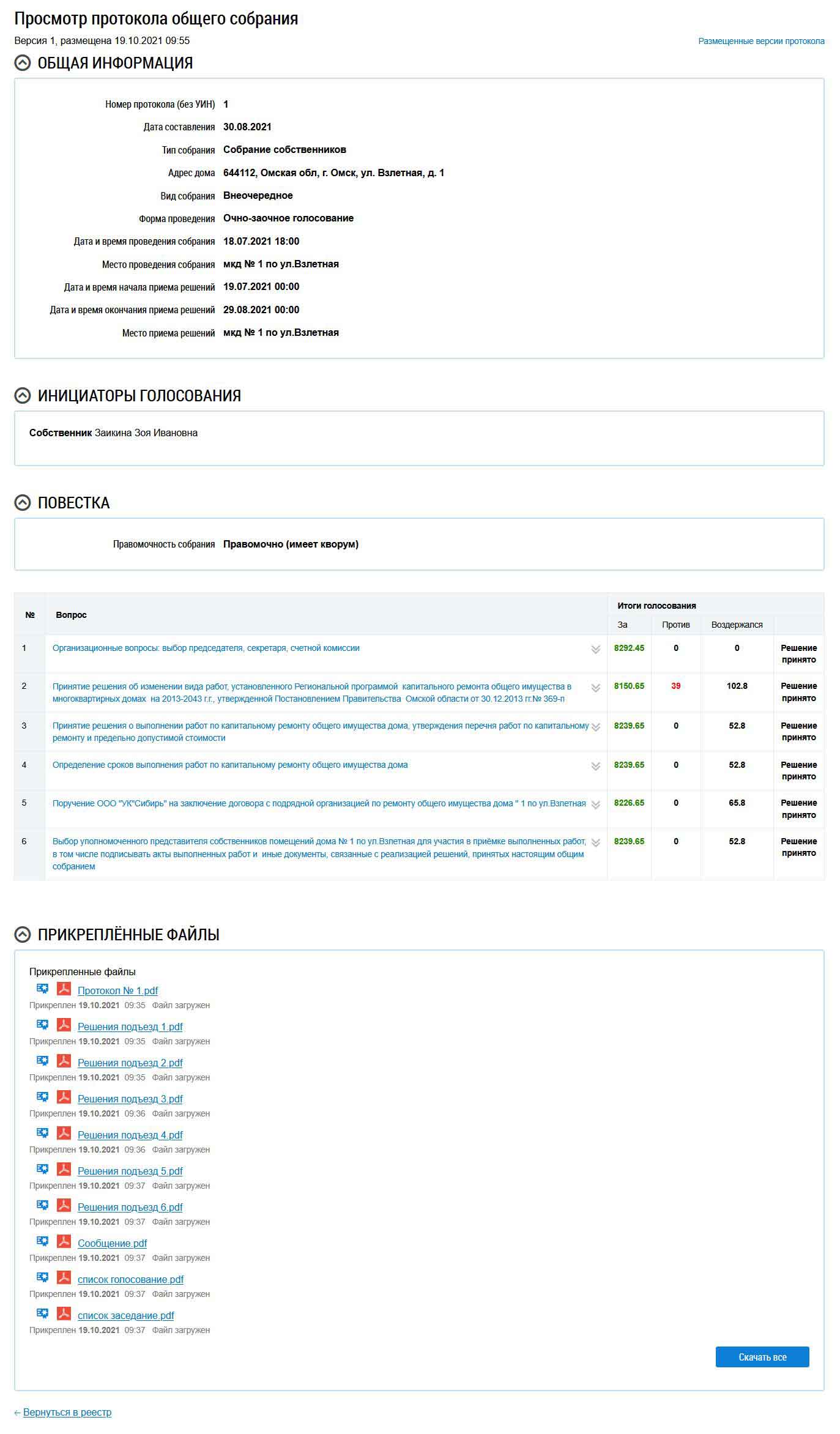The image size is (840, 1434).
Task: Click PDF icon of список голосование.pdf
Action: (64, 1277)
